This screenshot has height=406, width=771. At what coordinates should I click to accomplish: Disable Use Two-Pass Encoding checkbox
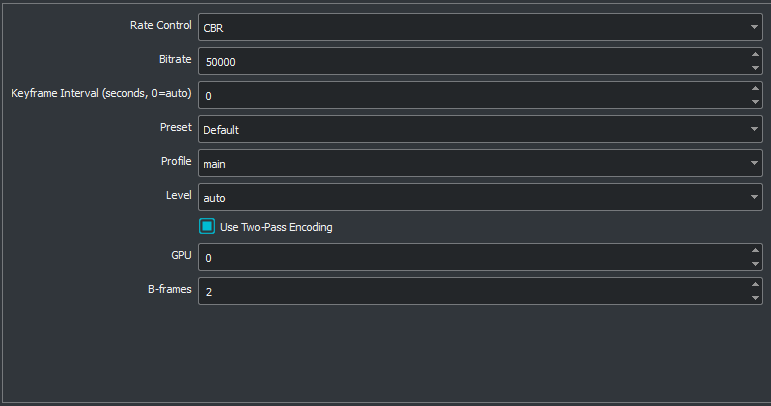(207, 227)
